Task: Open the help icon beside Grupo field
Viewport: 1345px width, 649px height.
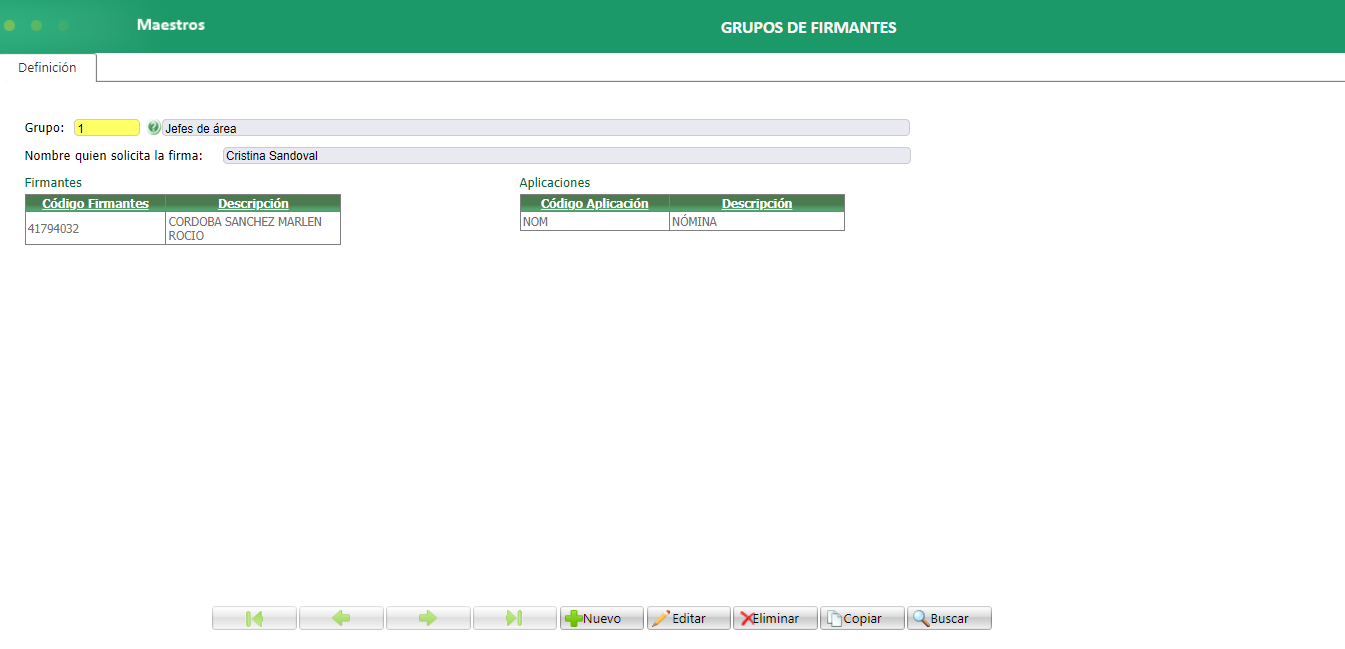Action: [x=153, y=128]
